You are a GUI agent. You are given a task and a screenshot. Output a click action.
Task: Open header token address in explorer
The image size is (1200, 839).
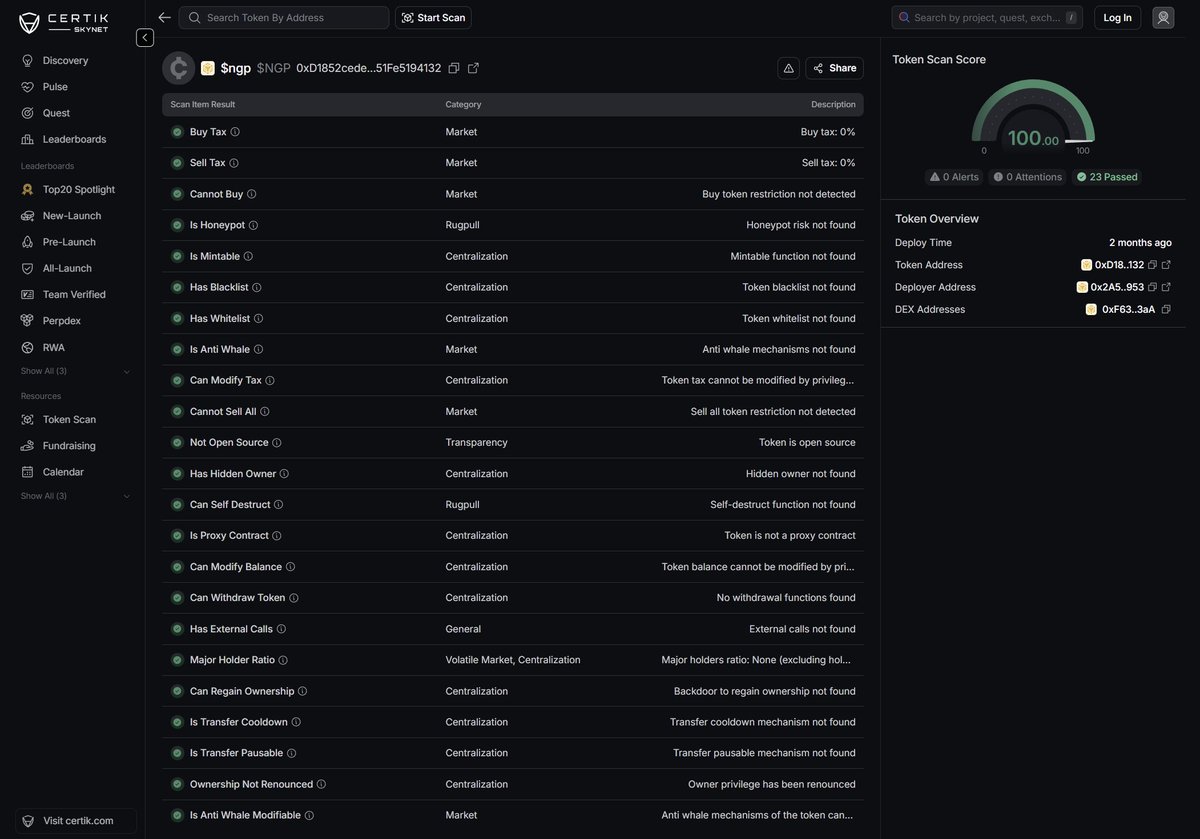click(x=473, y=68)
